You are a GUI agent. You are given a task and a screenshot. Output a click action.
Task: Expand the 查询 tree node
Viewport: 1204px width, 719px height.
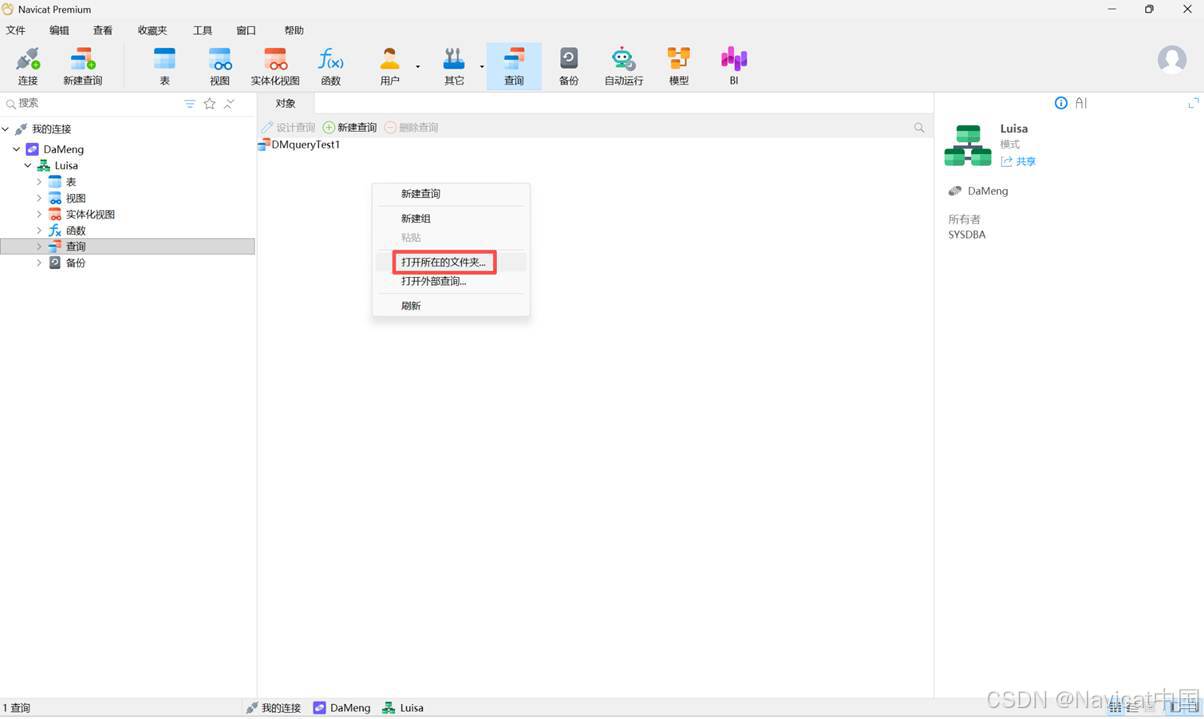click(x=39, y=246)
